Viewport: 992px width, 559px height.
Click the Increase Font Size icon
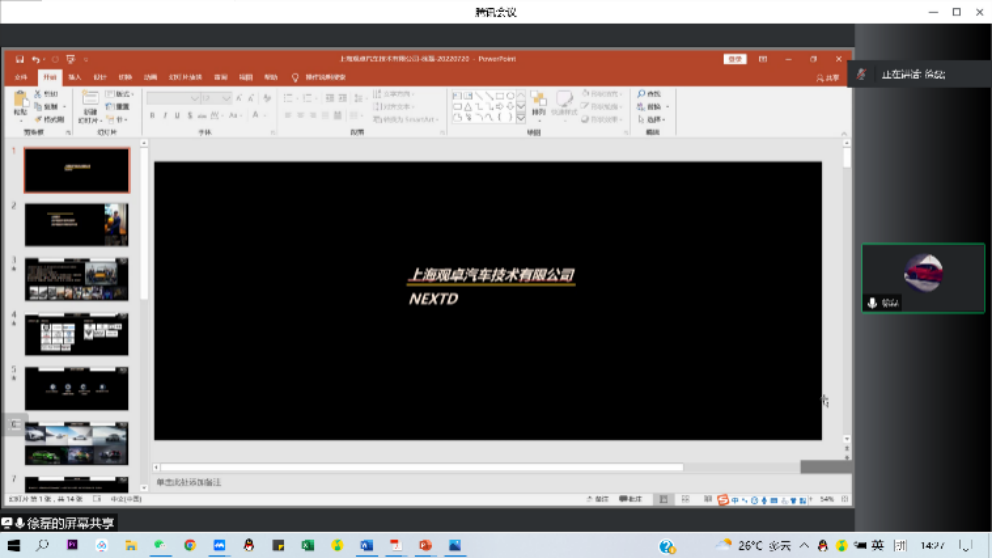[x=239, y=98]
